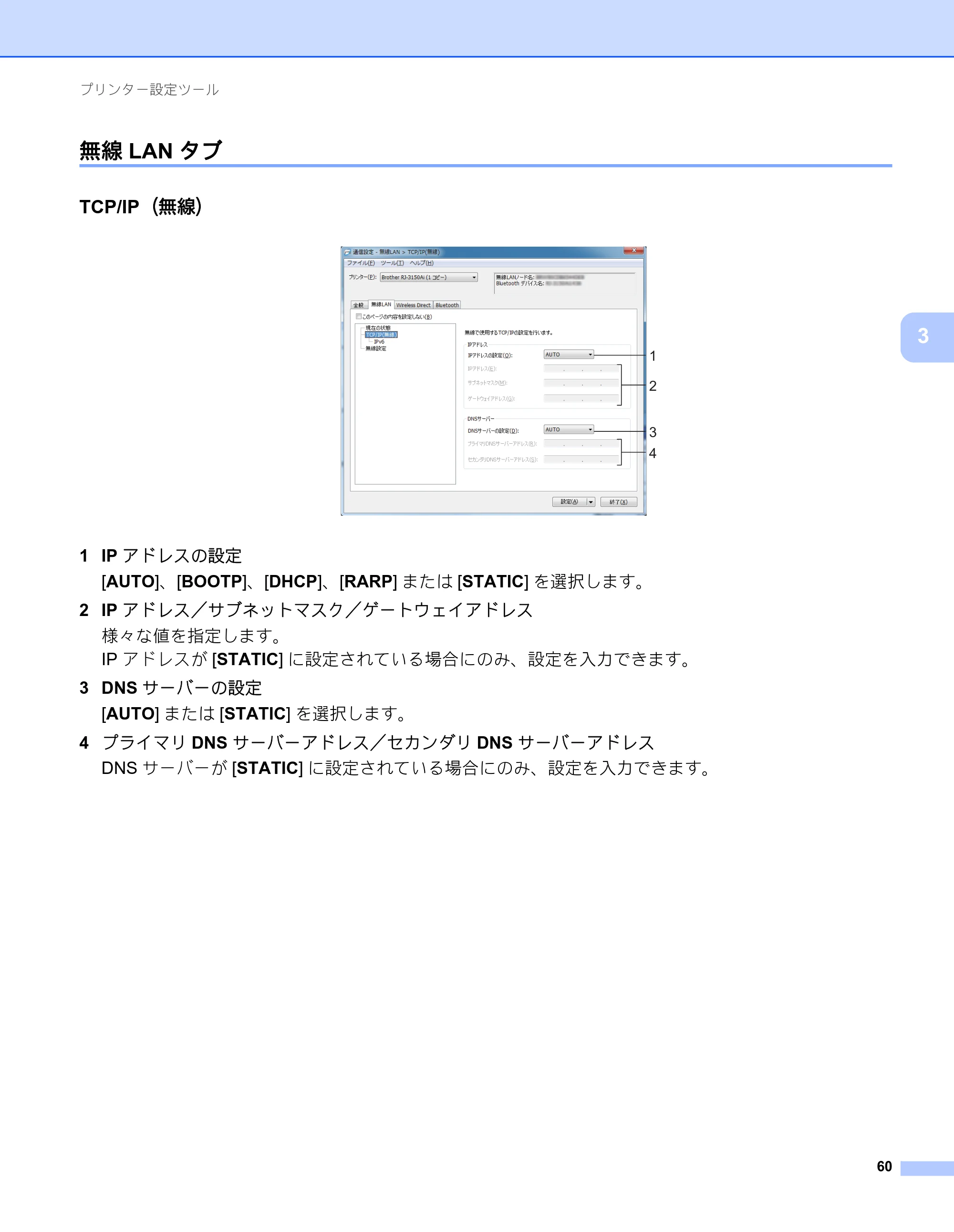This screenshot has width=954, height=1232.
Task: Open the ファイル(F) menu
Action: tap(361, 263)
